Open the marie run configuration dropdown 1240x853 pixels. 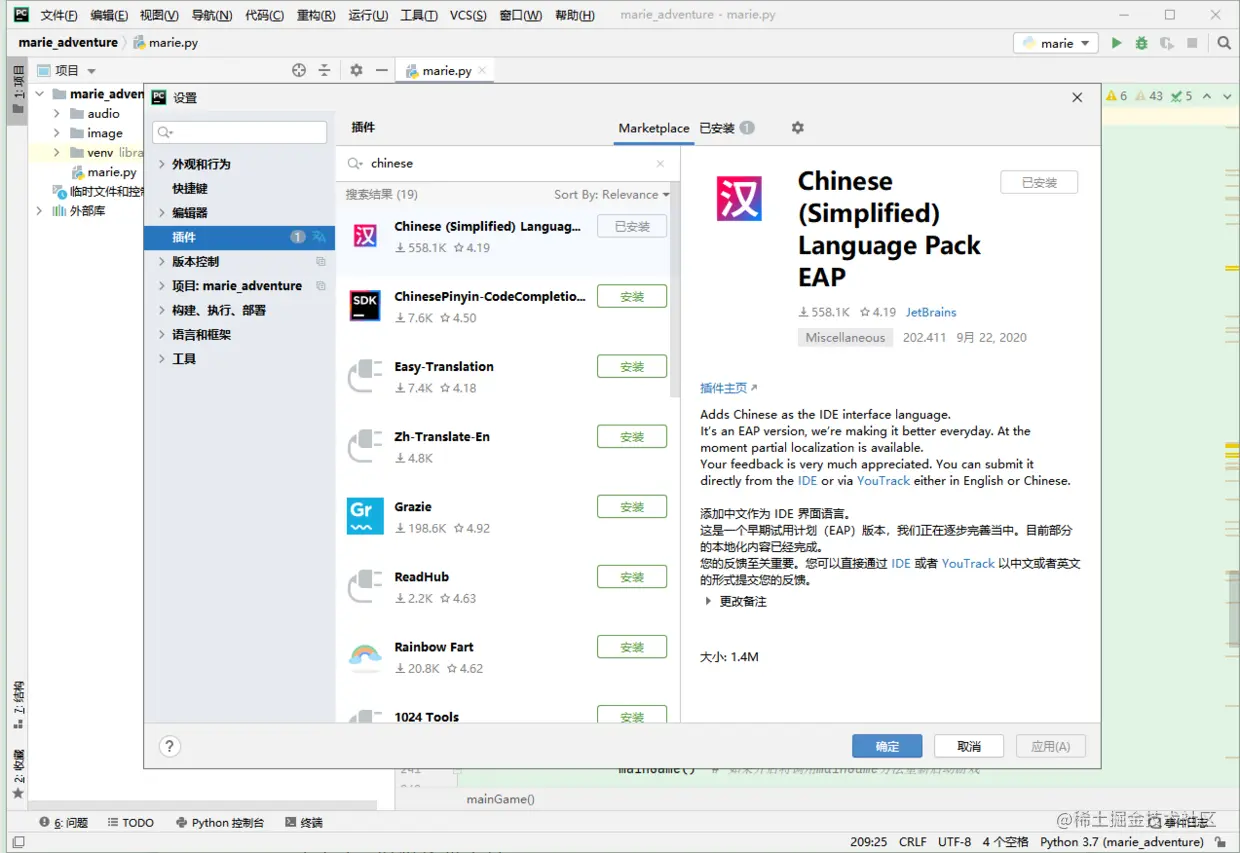1055,43
